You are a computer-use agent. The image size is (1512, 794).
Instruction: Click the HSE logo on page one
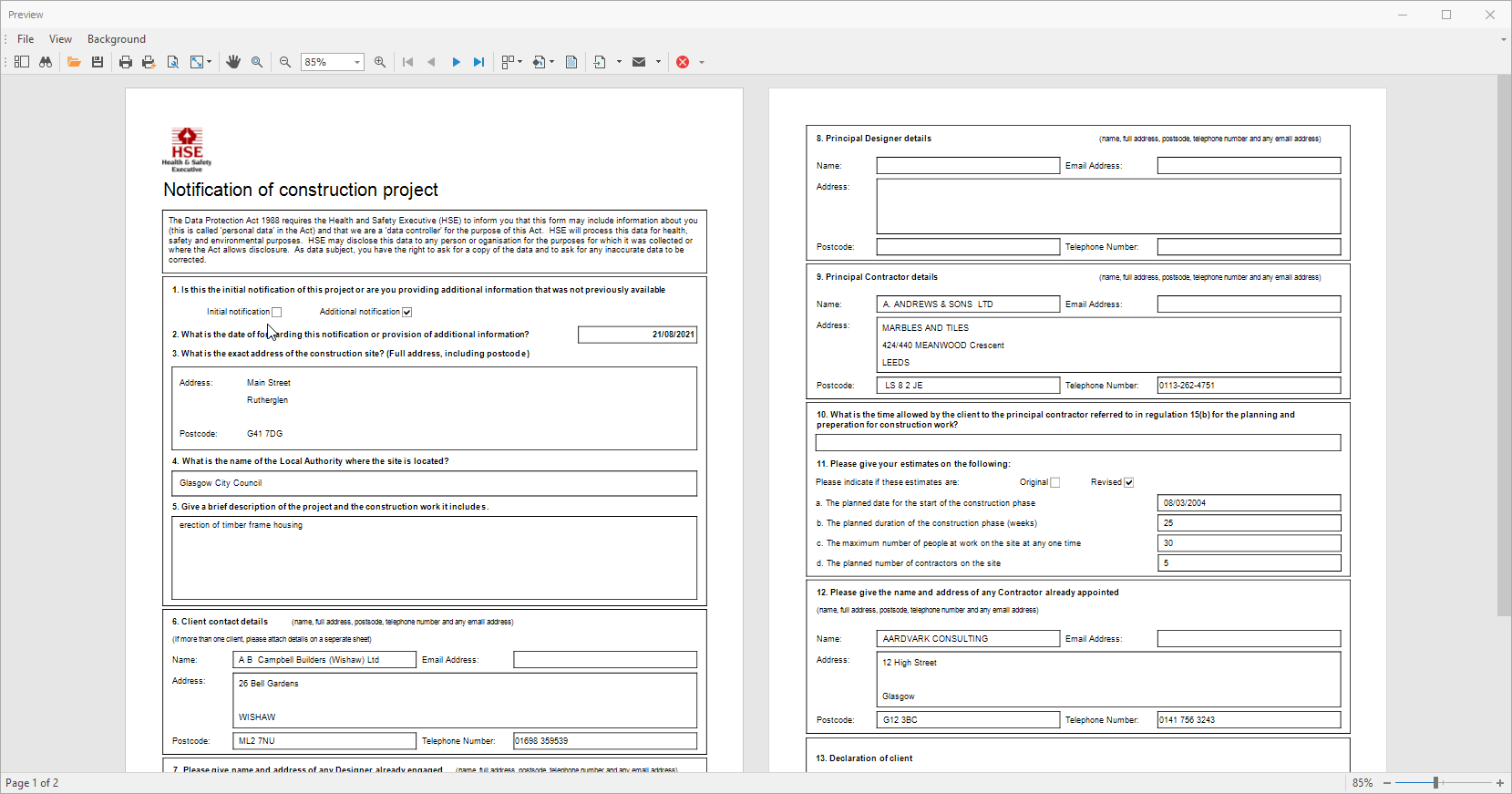pos(187,150)
